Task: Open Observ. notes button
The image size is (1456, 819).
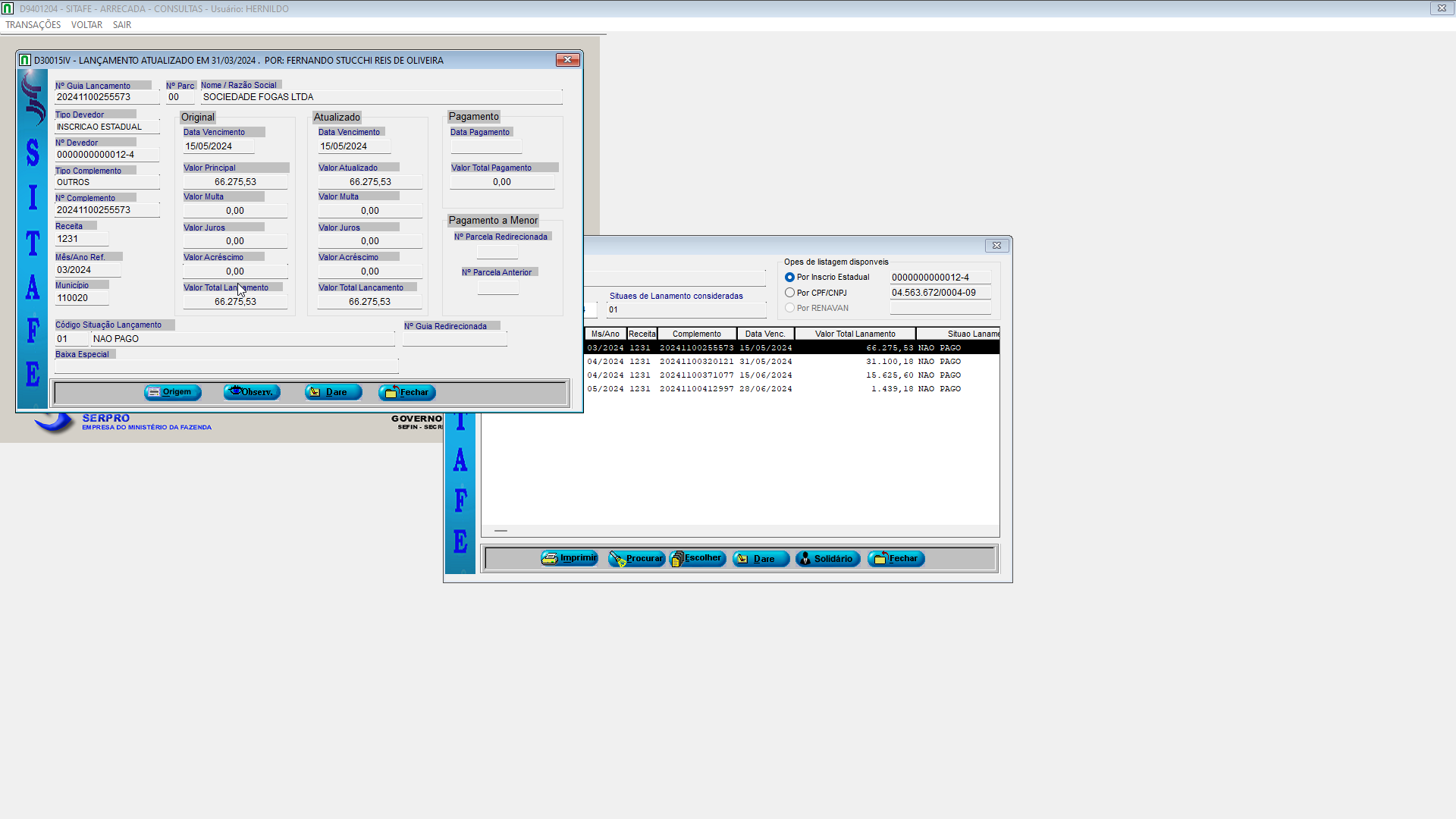Action: click(x=252, y=392)
